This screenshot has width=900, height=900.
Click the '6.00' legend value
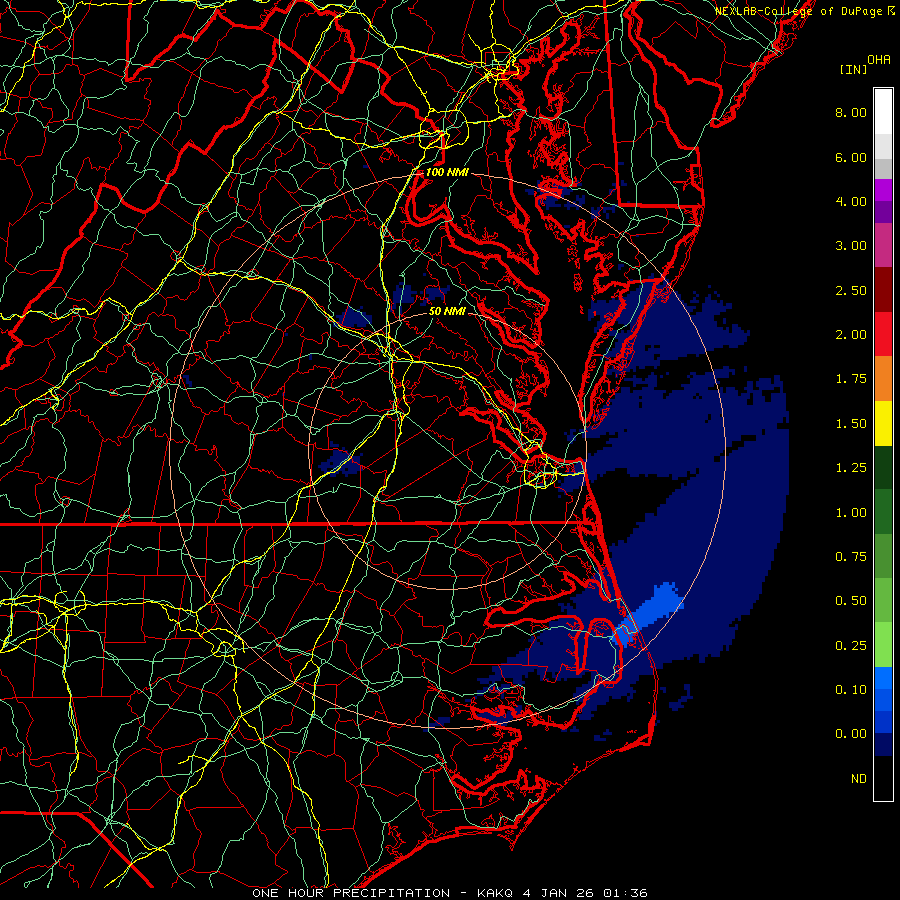(x=851, y=157)
